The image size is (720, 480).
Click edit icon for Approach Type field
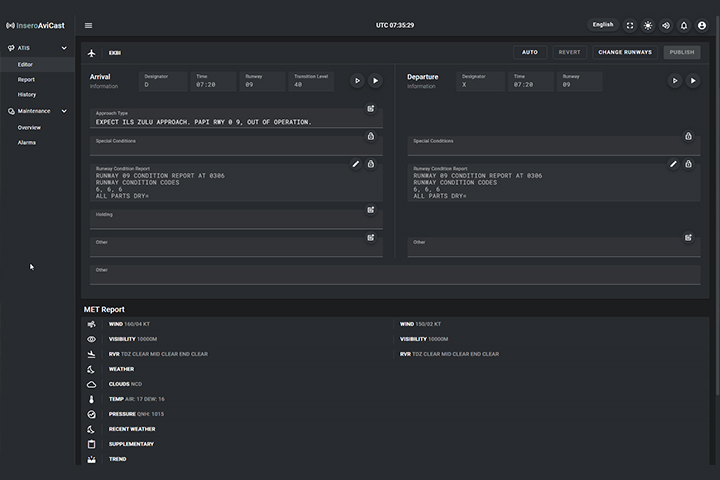point(370,108)
